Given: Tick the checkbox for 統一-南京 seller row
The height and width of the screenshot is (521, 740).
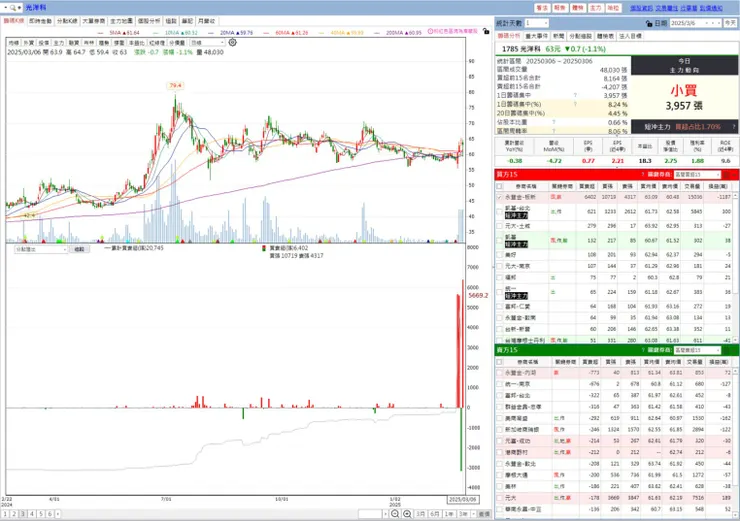Looking at the screenshot, I should (499, 384).
